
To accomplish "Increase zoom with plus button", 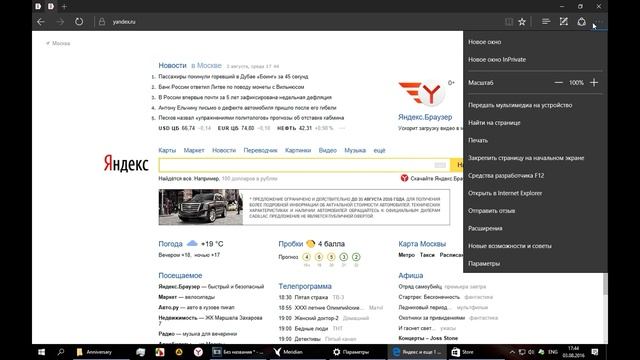I will tap(594, 82).
